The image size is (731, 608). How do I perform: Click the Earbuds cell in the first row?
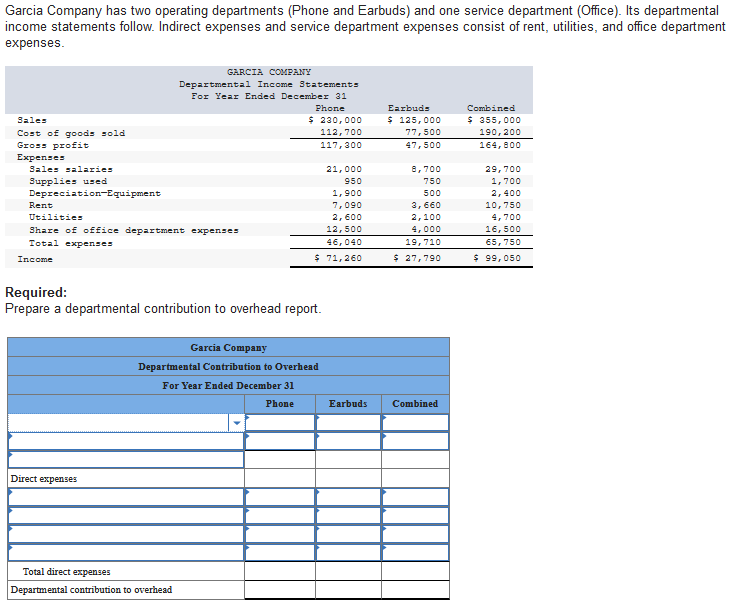coord(348,423)
